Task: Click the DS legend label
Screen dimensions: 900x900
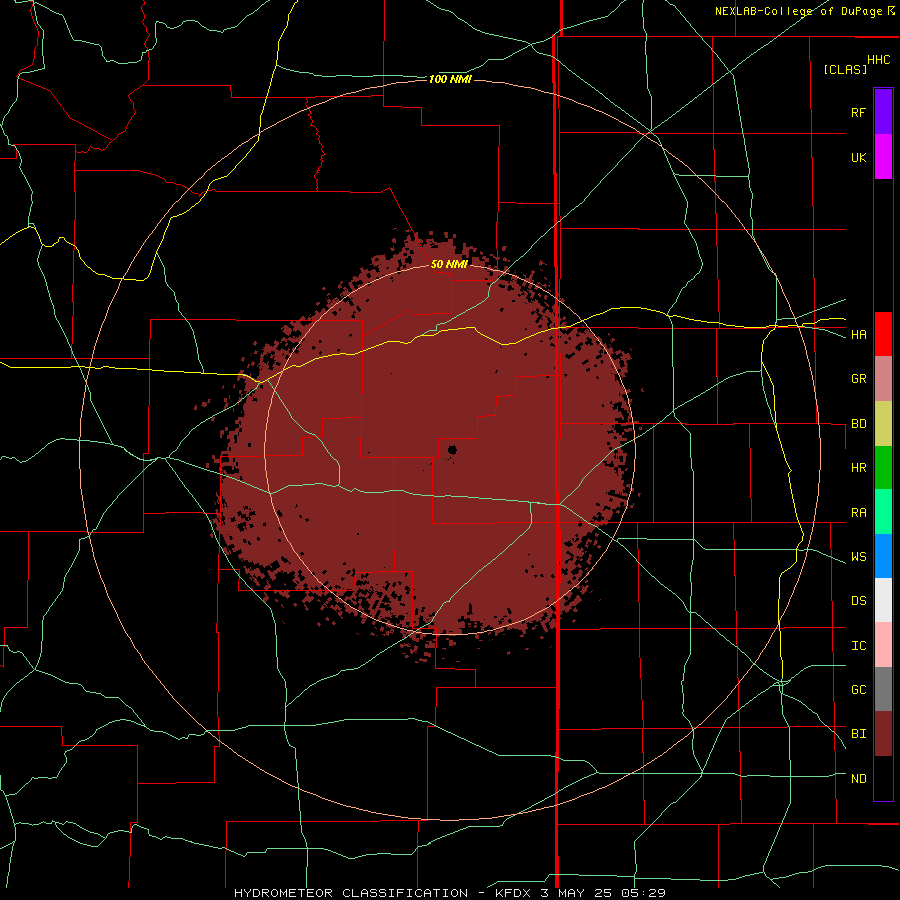Action: 858,600
